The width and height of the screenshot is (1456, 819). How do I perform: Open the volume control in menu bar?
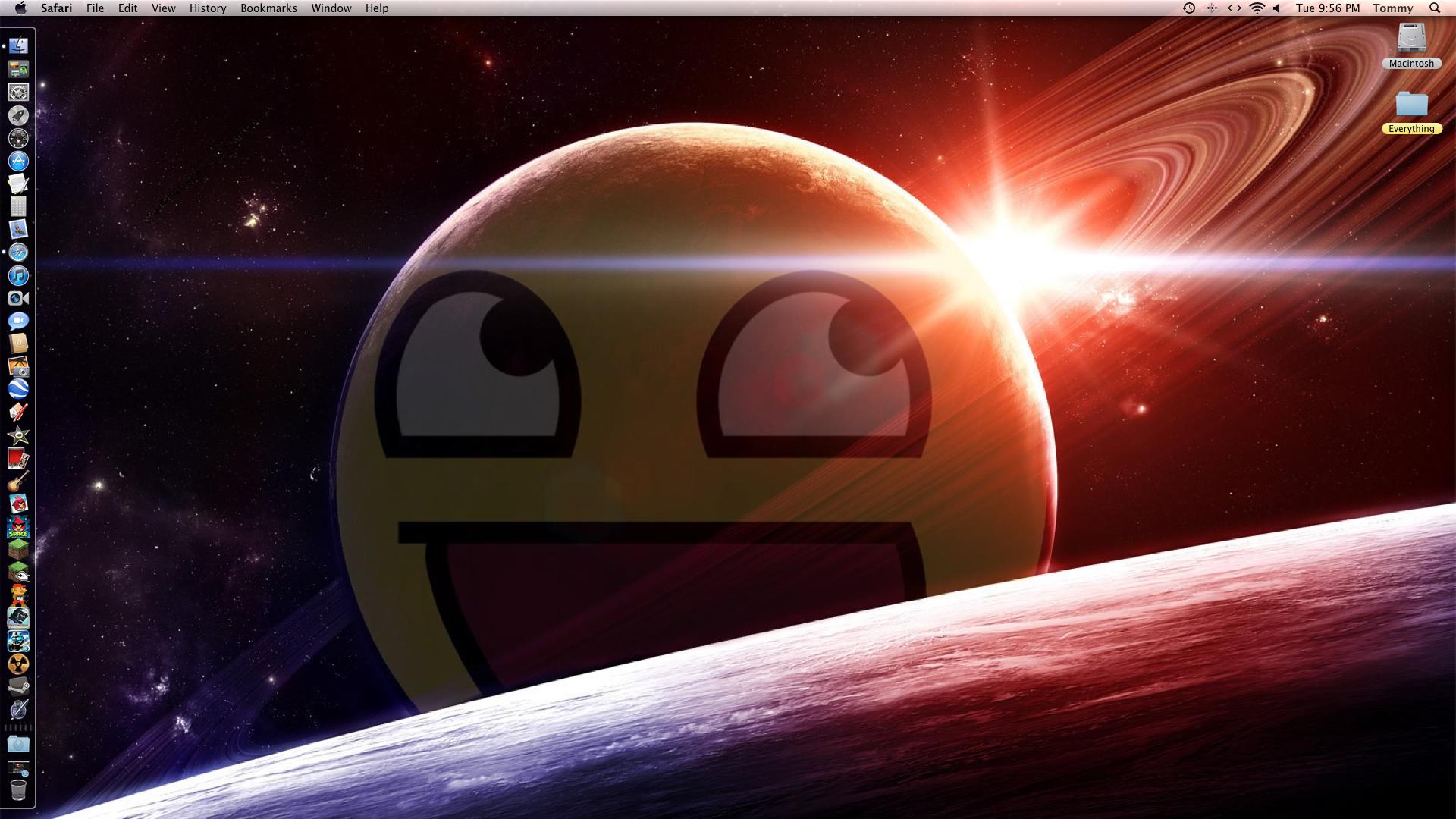[x=1276, y=8]
